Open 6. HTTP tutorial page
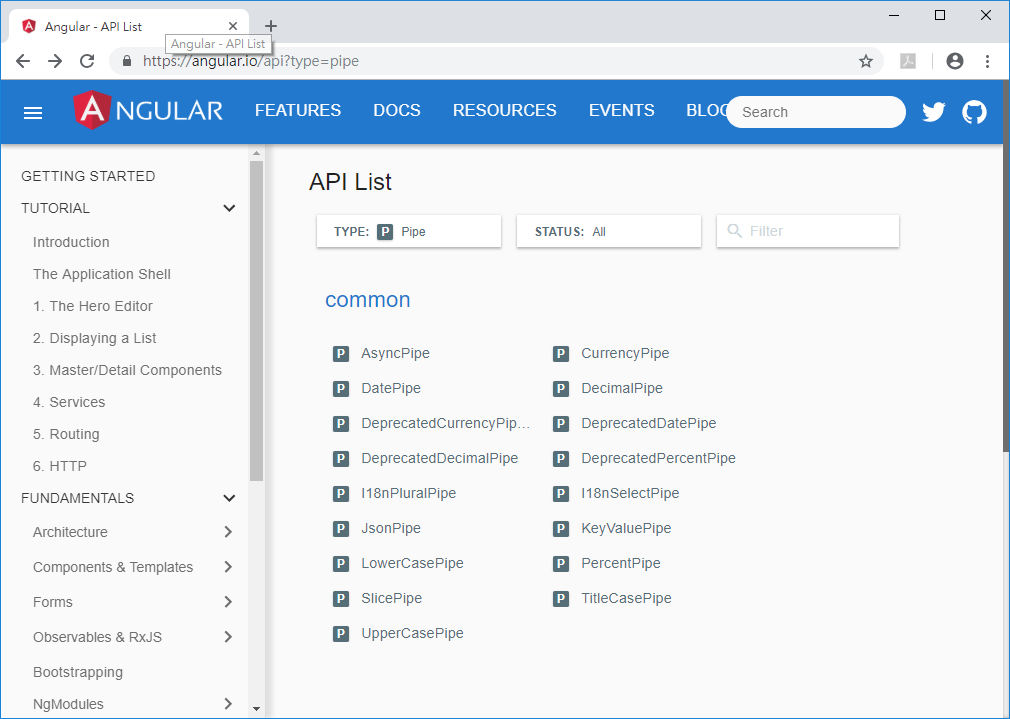Screen dimensions: 1010x719 pos(60,466)
